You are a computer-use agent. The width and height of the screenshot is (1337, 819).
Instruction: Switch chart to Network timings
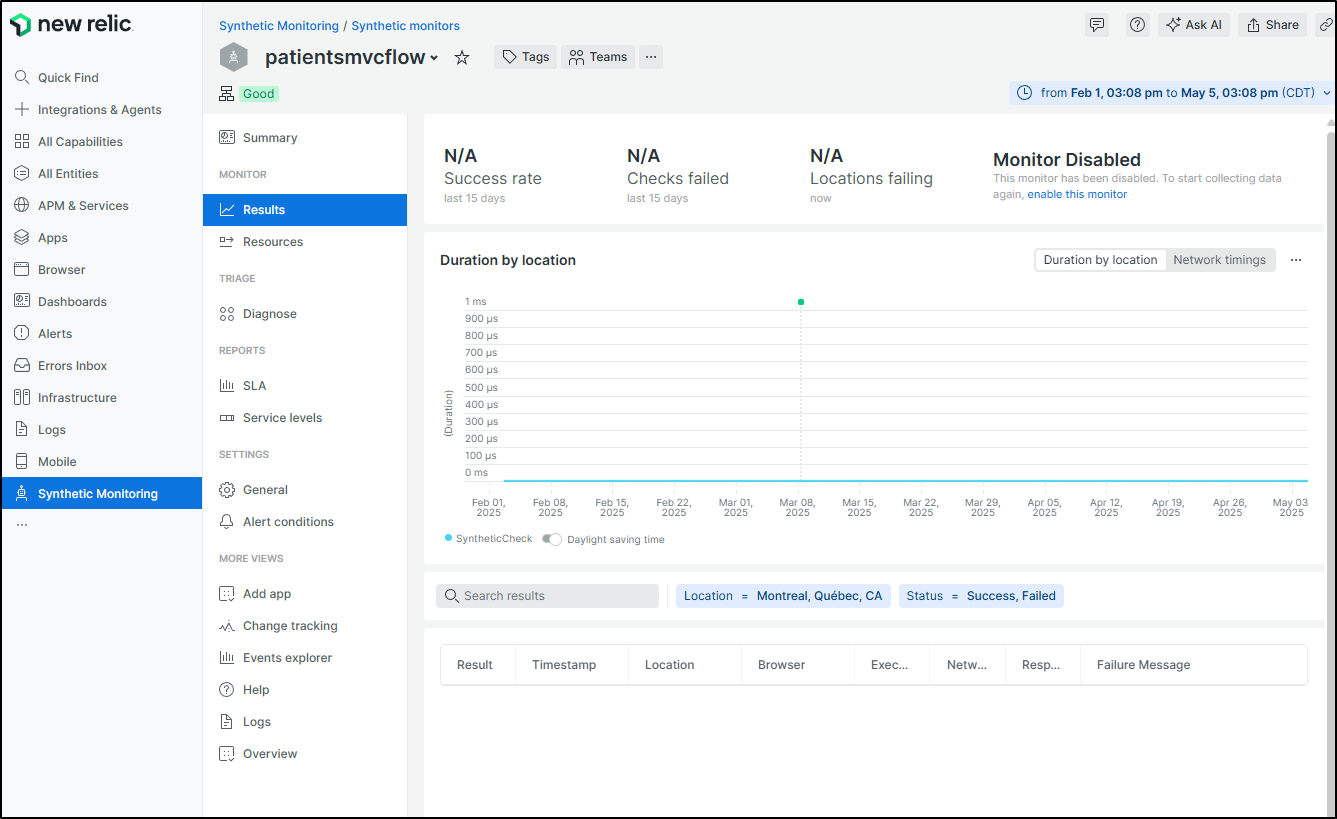click(1219, 259)
